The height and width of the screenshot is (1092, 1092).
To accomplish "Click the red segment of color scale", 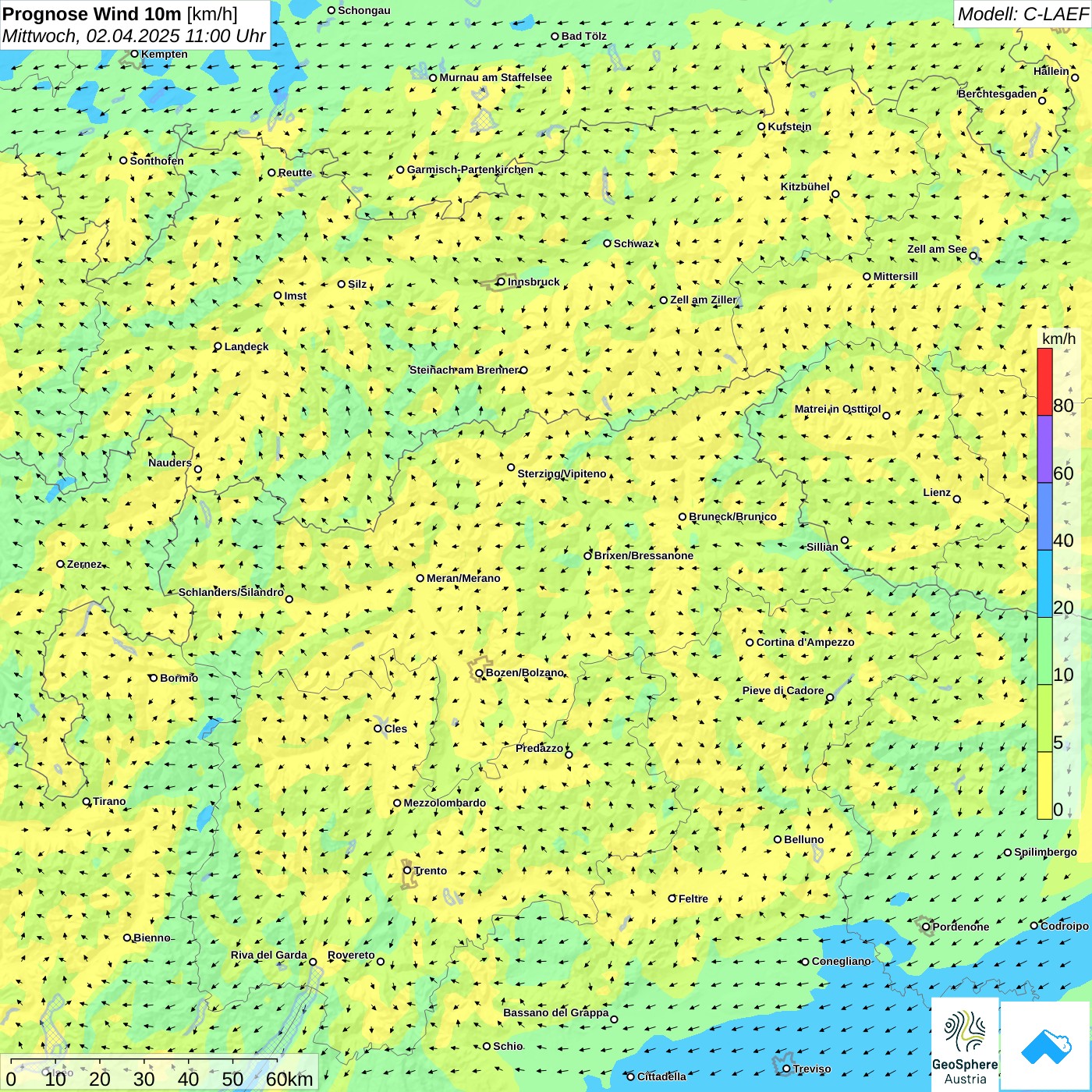I will 1044,381.
